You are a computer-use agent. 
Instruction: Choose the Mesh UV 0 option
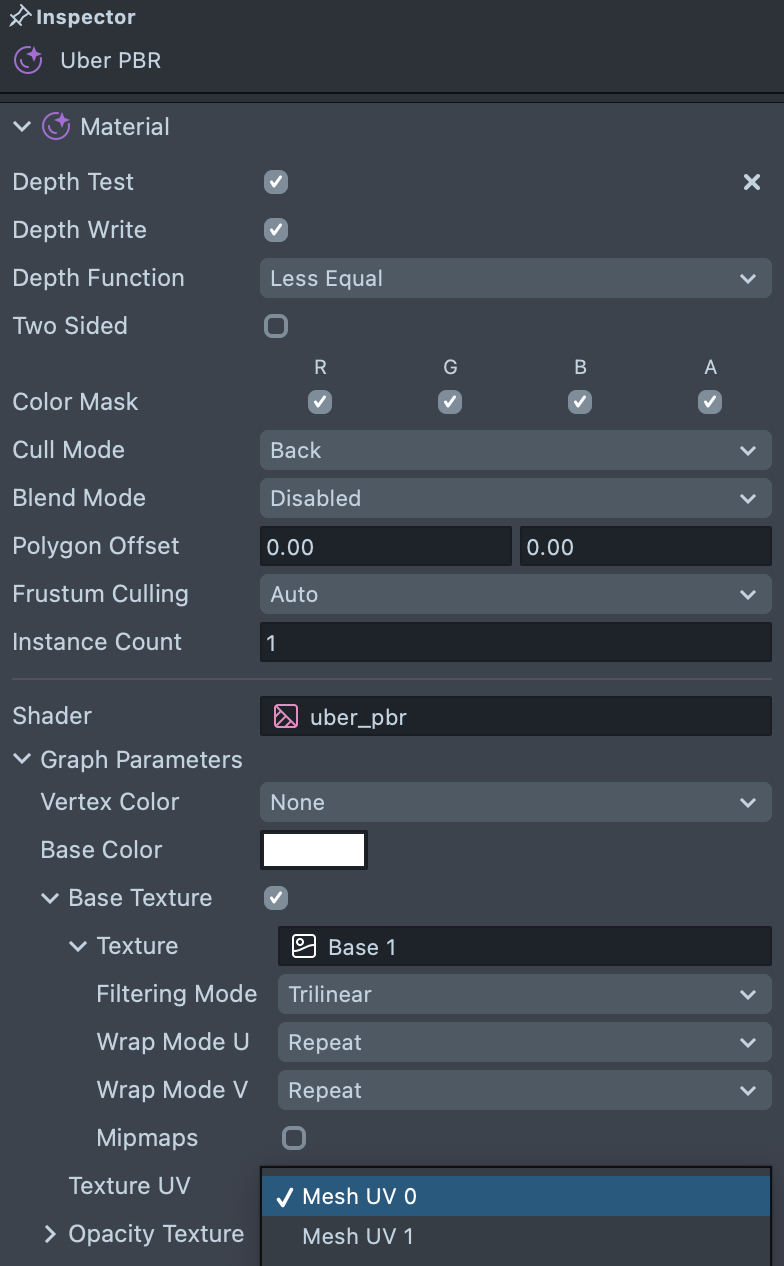tap(360, 1197)
